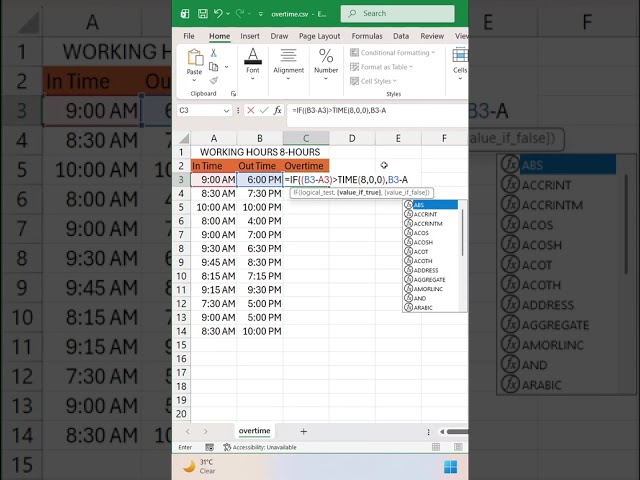Click cell with 7:30 PM in row 4

click(260, 193)
